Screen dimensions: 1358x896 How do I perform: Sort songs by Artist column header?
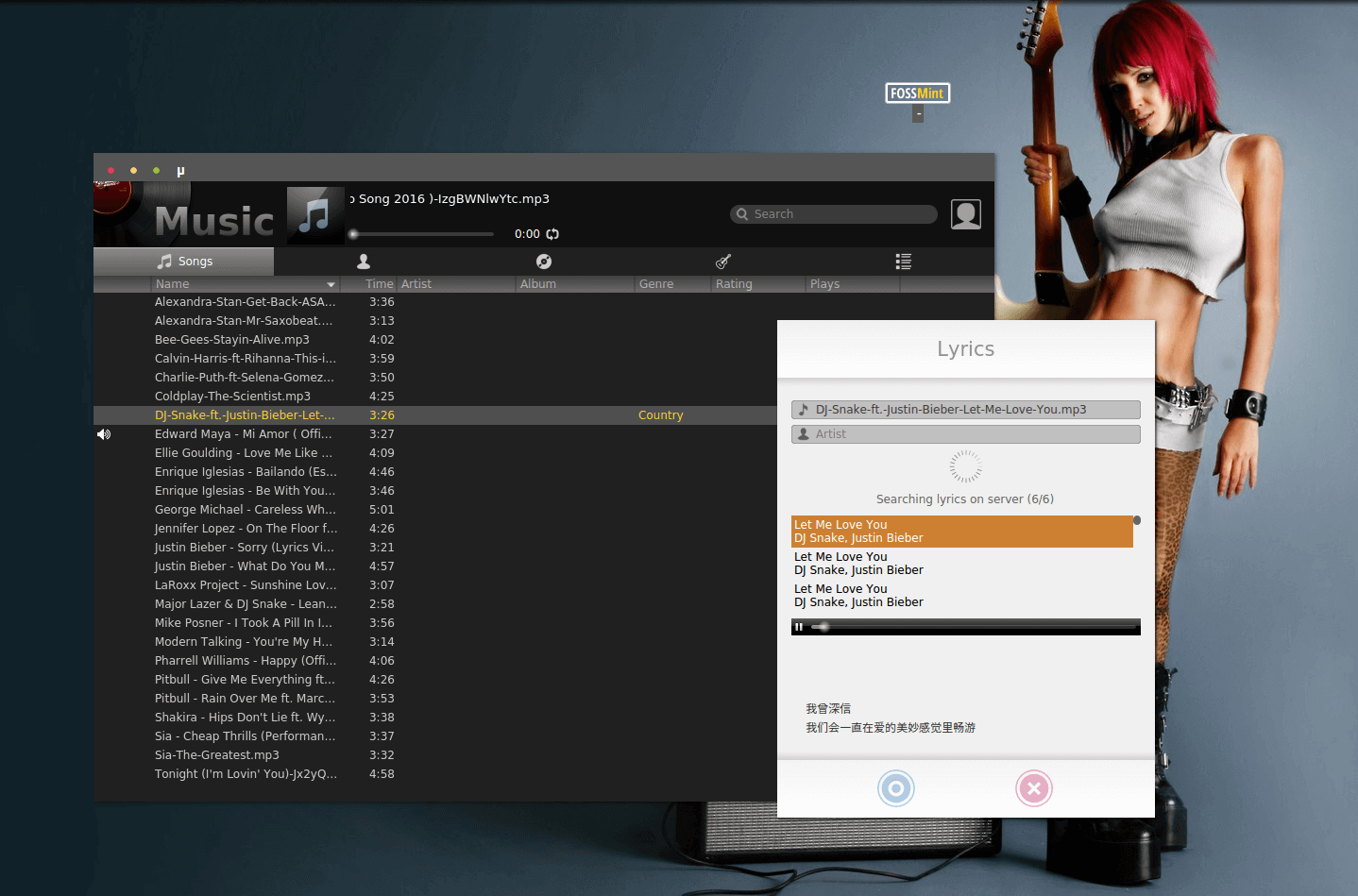point(456,284)
